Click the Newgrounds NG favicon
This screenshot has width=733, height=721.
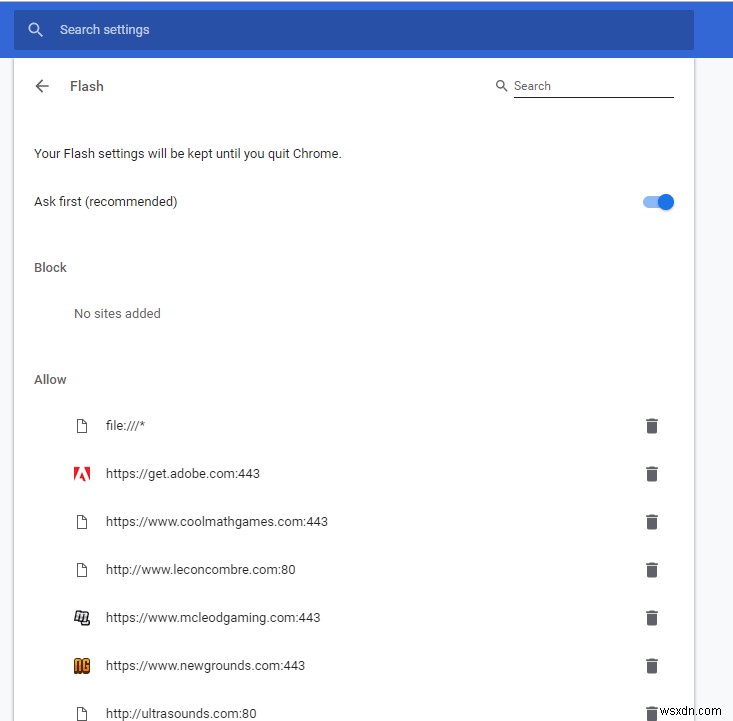(x=82, y=665)
